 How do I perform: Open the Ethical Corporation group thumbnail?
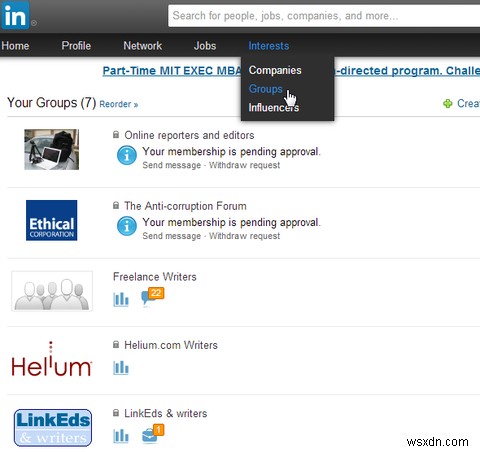point(52,220)
